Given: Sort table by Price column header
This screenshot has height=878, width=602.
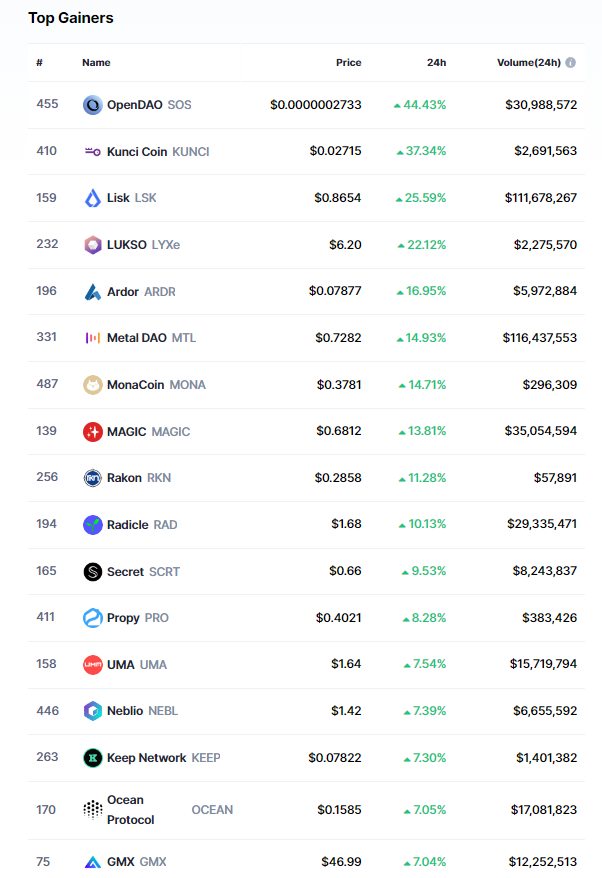Looking at the screenshot, I should point(348,63).
